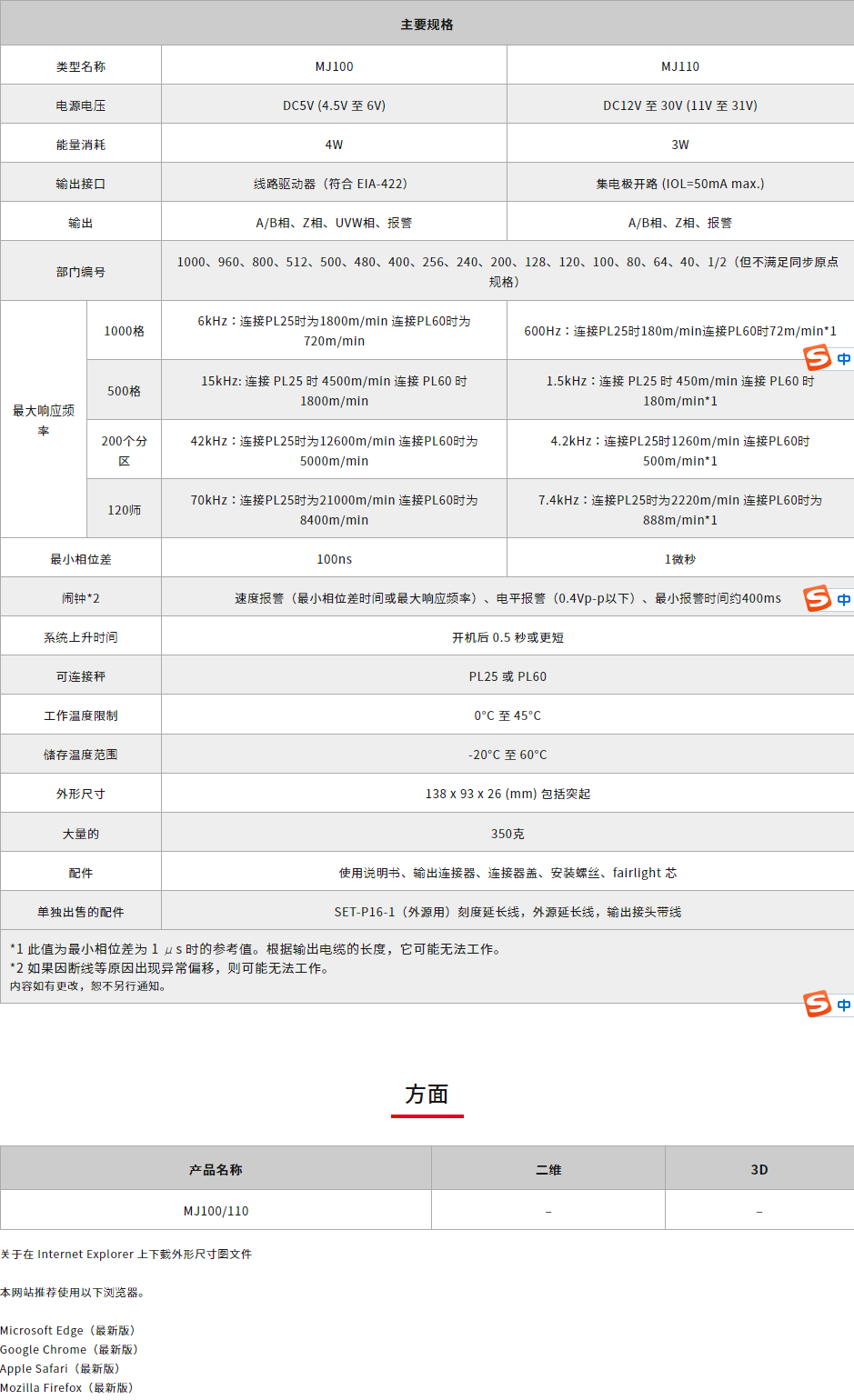Click the Sogou S logo in the 闹钟*2 row

click(818, 598)
